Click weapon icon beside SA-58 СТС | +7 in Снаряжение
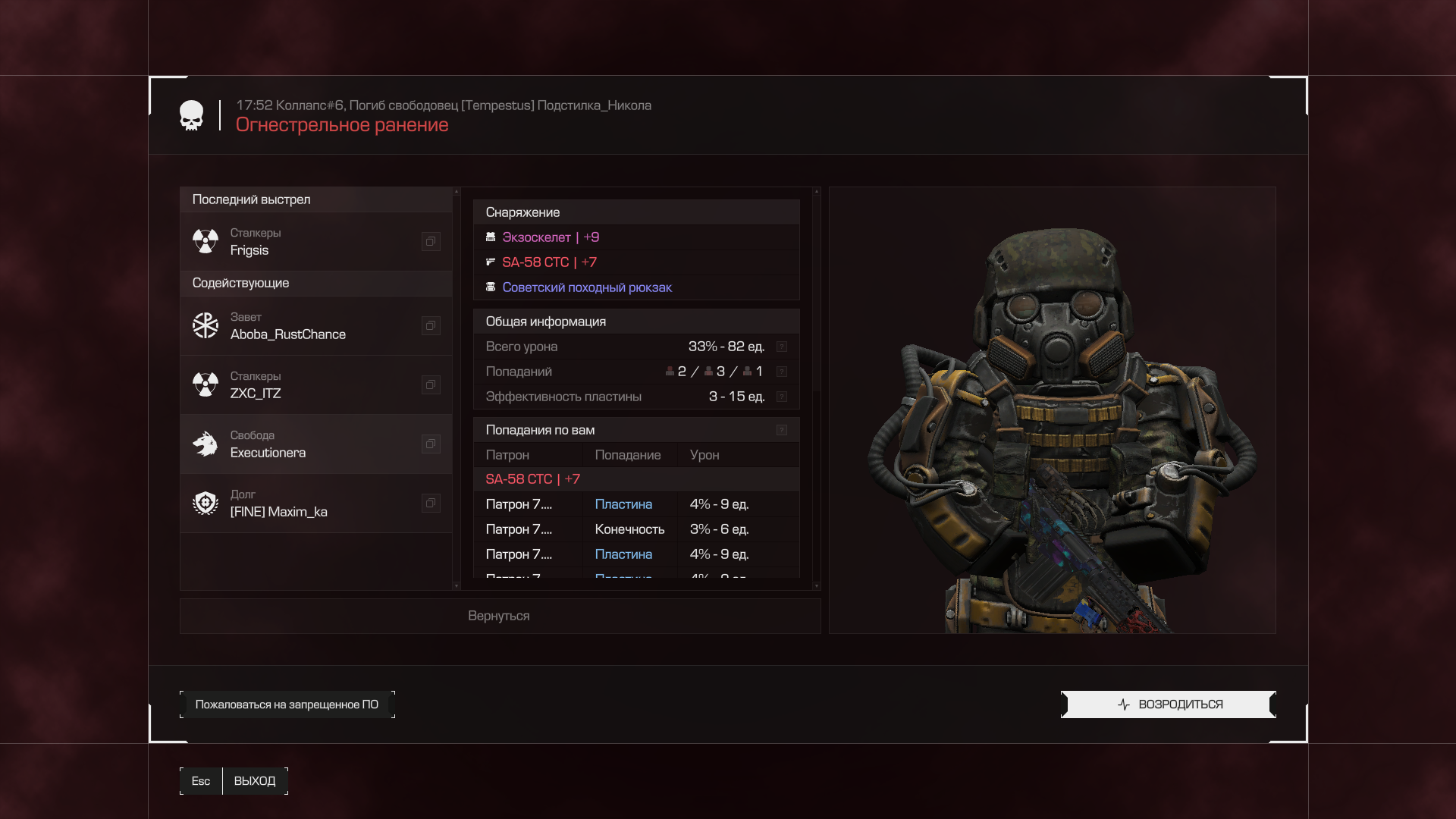The width and height of the screenshot is (1456, 819). pos(491,262)
